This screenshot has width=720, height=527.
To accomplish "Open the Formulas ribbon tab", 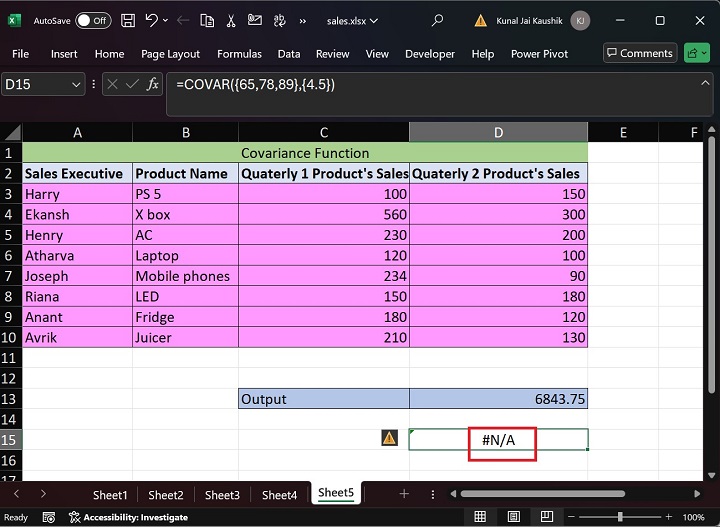I will (x=239, y=54).
